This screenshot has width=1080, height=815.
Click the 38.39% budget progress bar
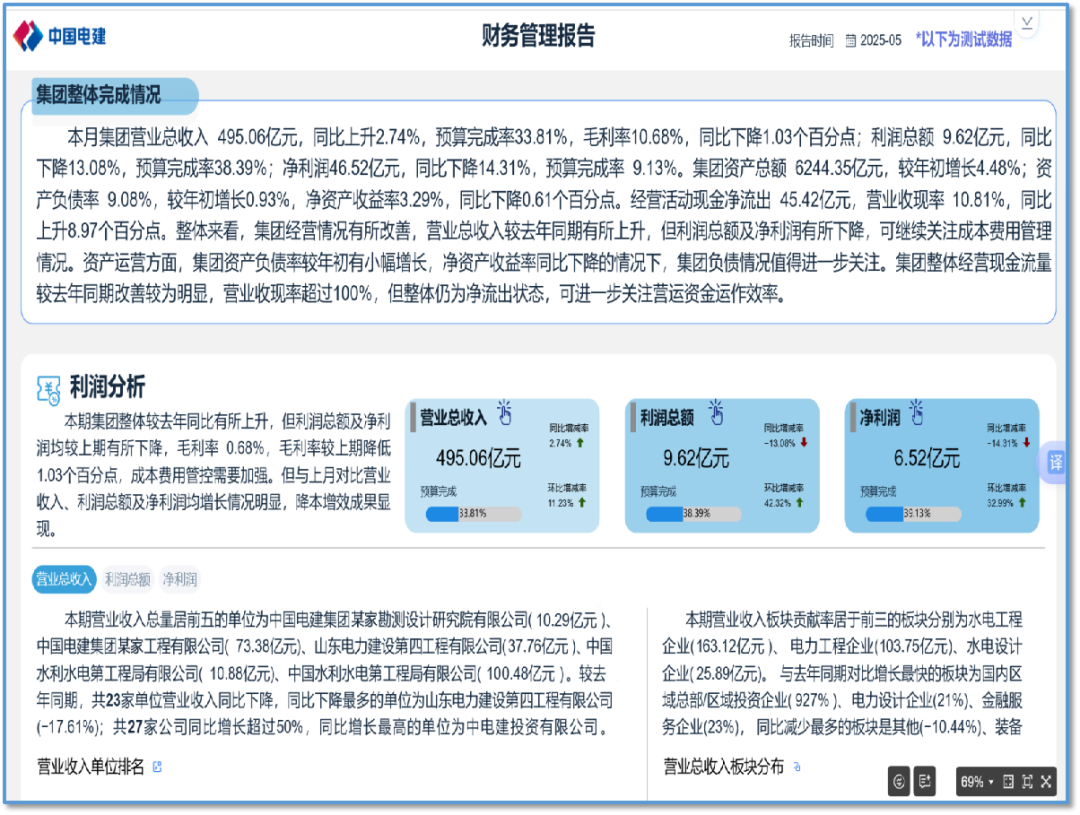[x=693, y=514]
